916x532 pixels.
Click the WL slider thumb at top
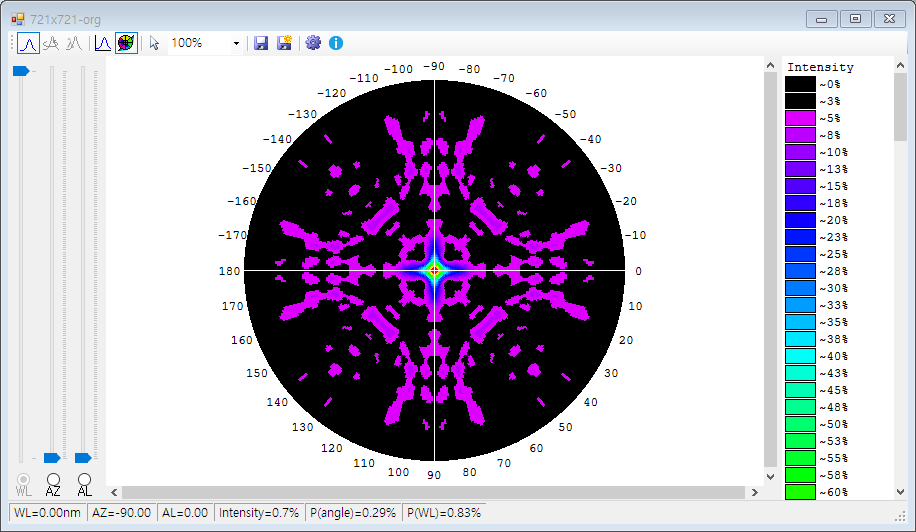coord(20,71)
